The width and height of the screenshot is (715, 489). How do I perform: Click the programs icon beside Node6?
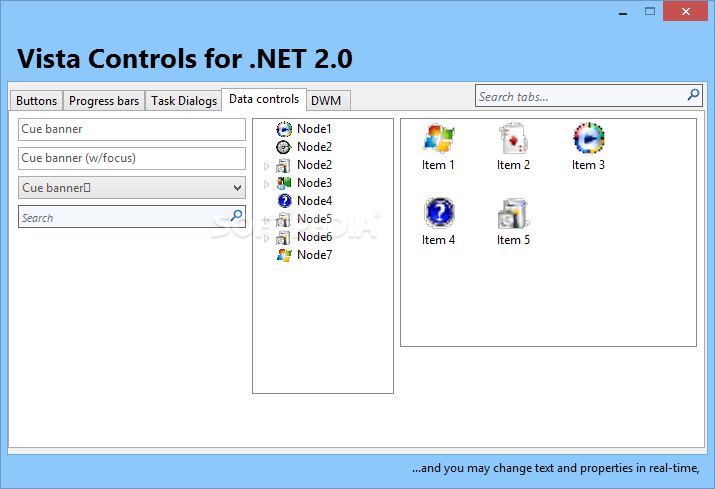[284, 237]
